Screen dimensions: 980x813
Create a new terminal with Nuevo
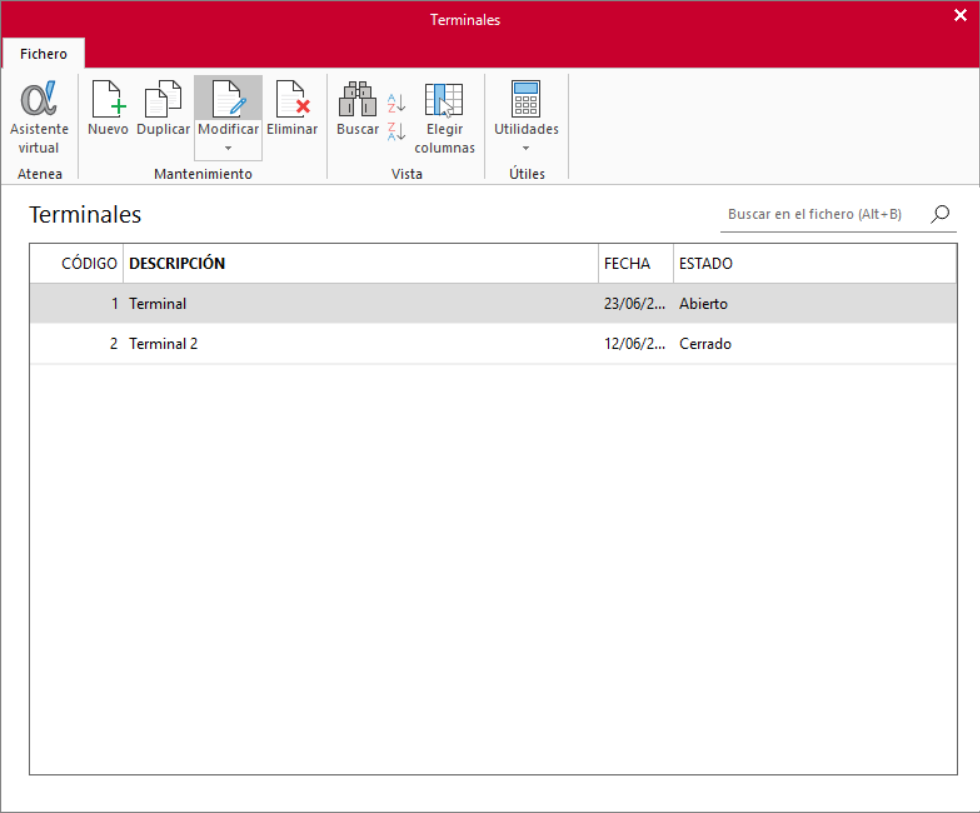pyautogui.click(x=108, y=99)
